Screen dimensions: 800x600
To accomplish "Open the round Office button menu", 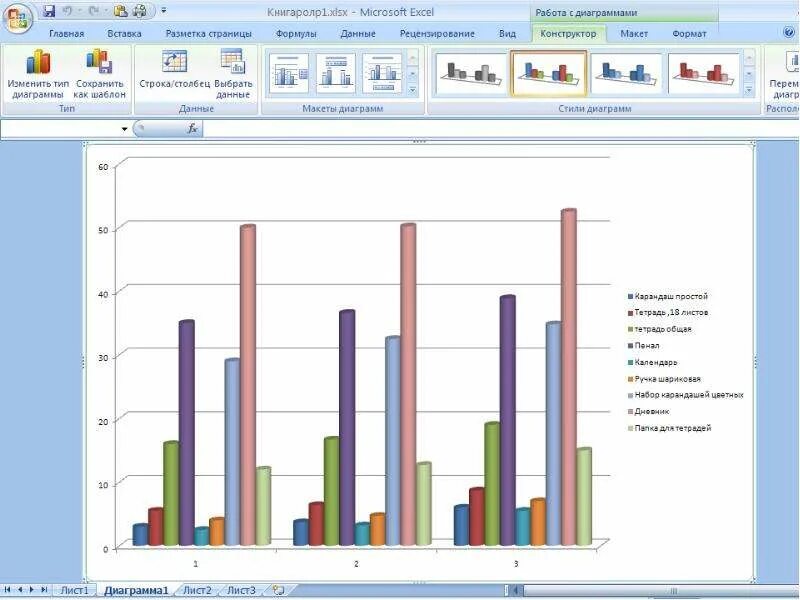I will point(18,18).
